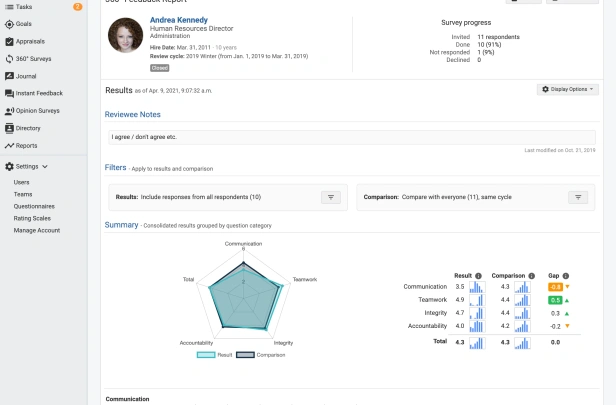The height and width of the screenshot is (405, 616).
Task: Open the Comparison filter button
Action: (578, 197)
